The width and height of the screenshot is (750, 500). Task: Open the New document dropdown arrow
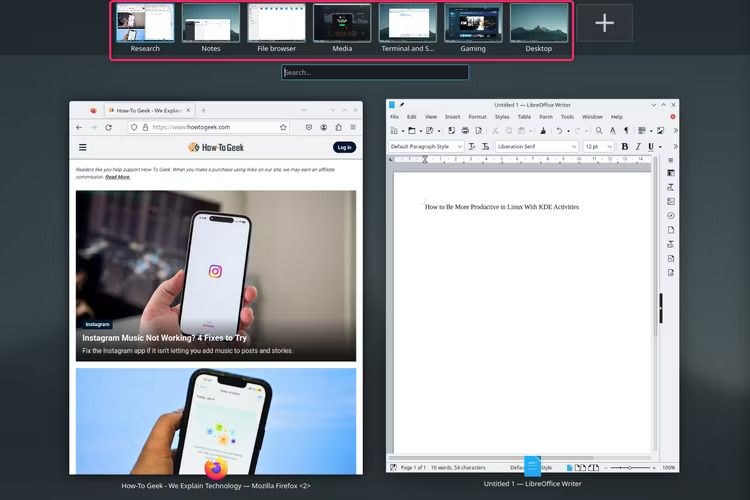[x=403, y=131]
